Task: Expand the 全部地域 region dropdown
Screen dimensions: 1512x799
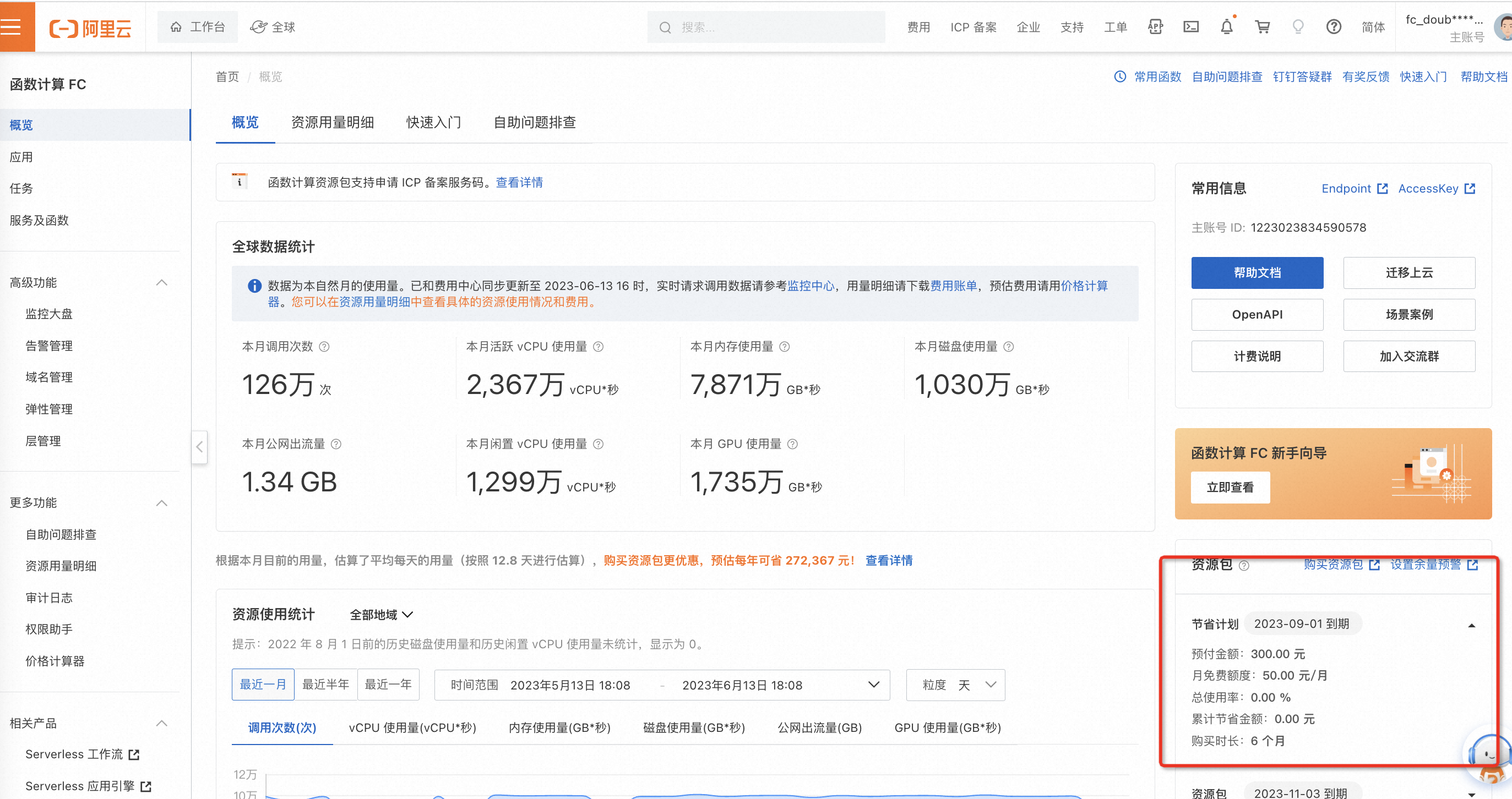Action: [381, 614]
